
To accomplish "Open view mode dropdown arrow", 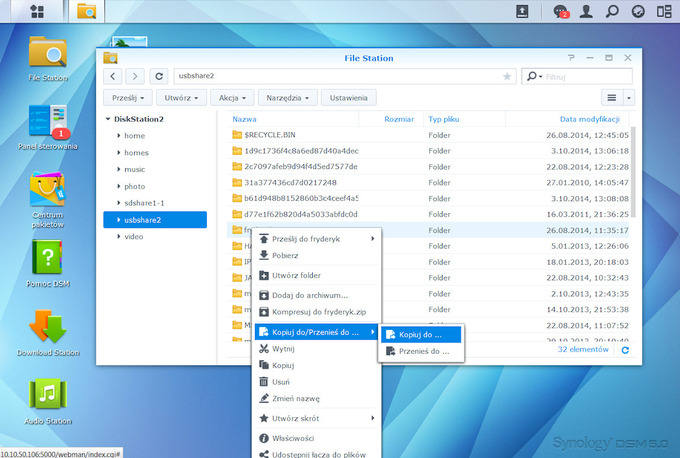I will tap(629, 98).
